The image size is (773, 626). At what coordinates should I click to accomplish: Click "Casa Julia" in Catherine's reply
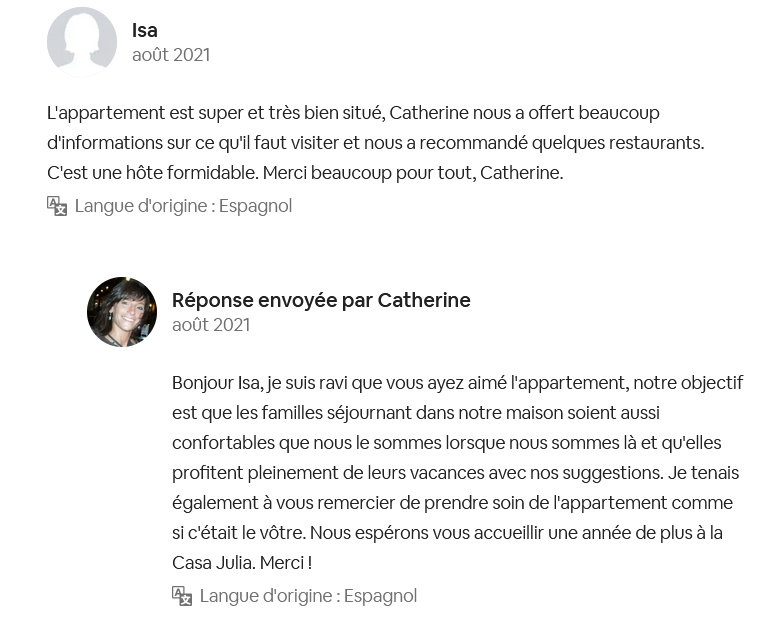point(212,563)
